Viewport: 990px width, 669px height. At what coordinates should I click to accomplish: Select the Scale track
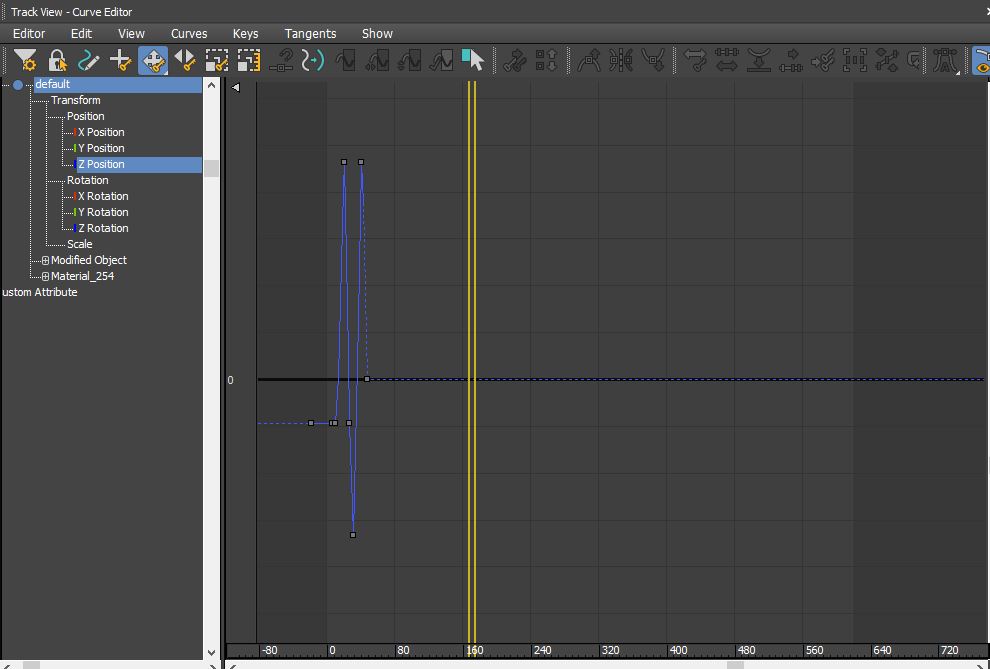pyautogui.click(x=80, y=244)
